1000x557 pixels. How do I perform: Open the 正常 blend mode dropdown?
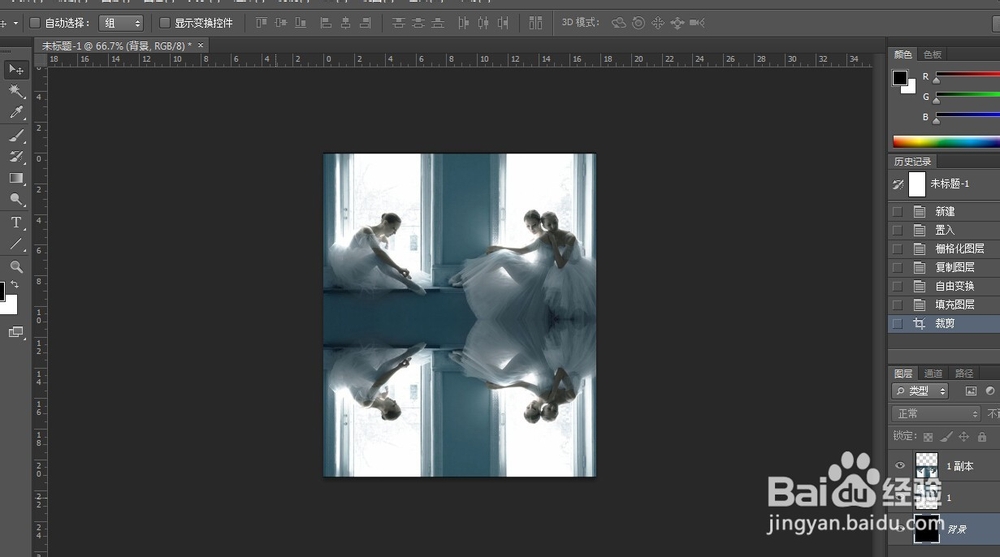pos(935,414)
